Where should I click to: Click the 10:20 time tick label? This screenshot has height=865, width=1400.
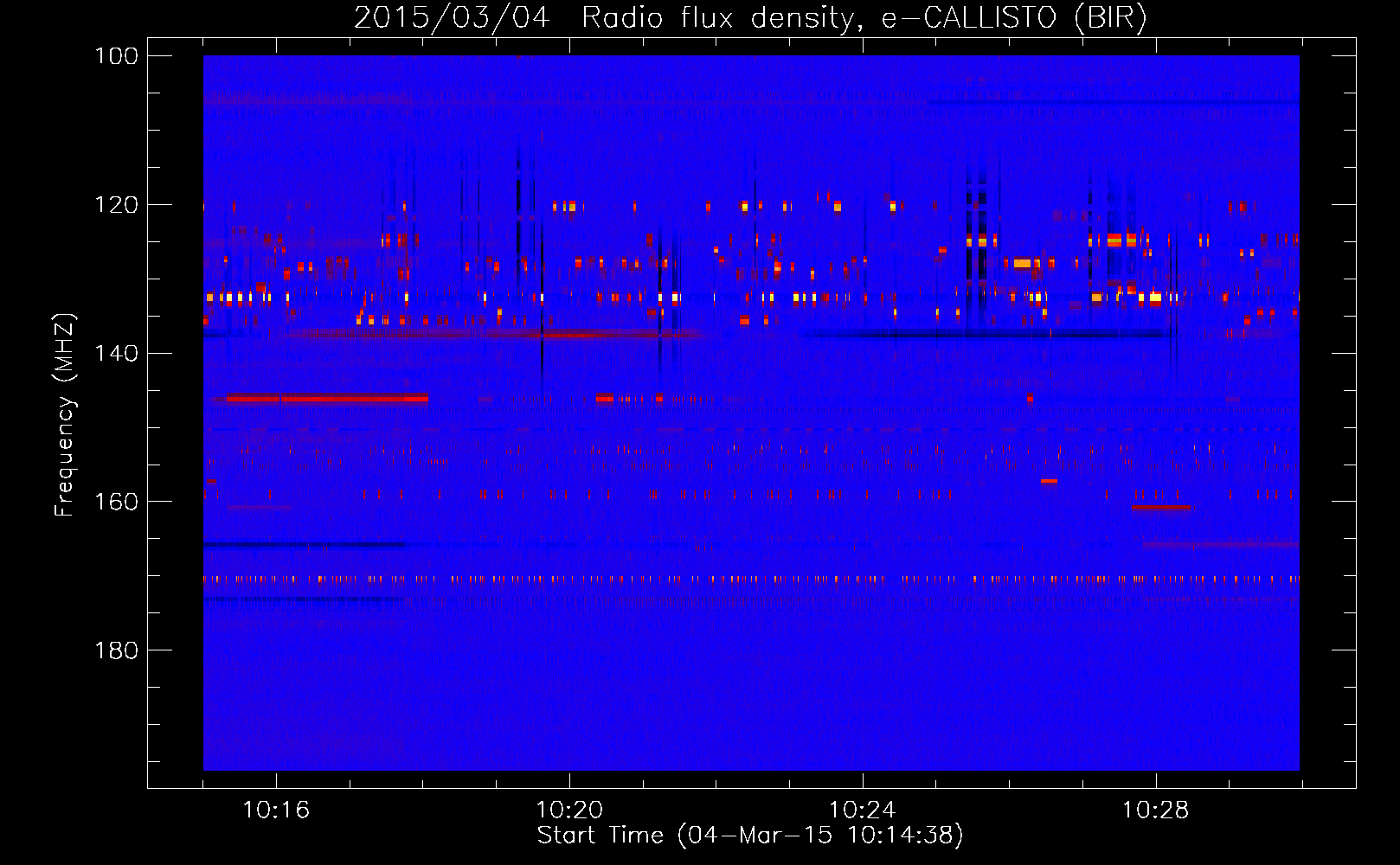[569, 811]
